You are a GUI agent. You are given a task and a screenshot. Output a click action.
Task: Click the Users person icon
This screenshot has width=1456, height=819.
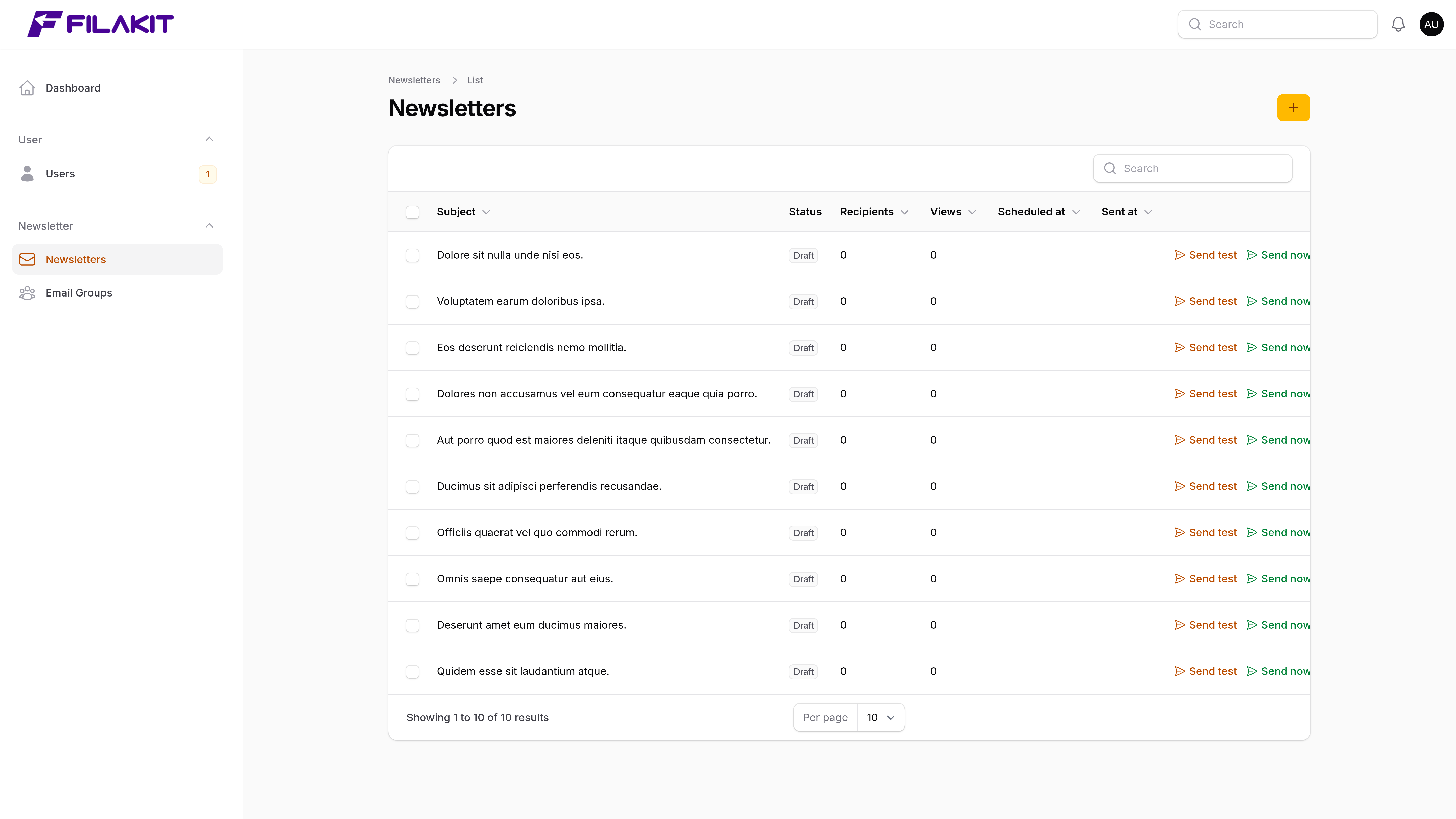[27, 173]
